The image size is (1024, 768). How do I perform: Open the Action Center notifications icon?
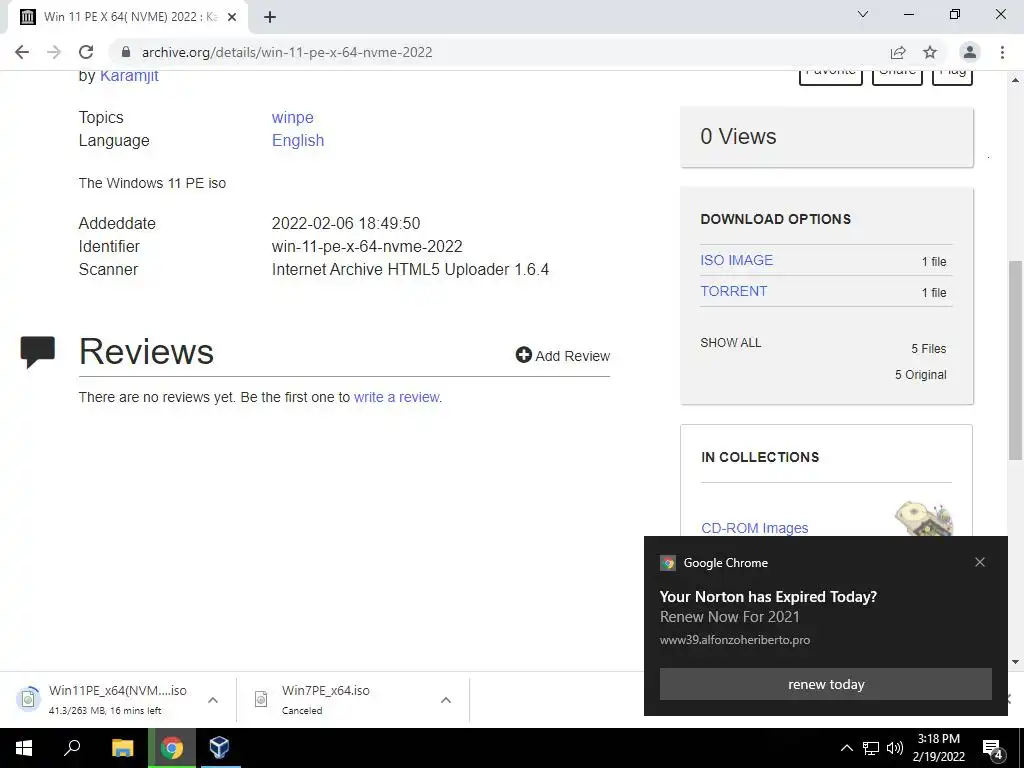993,748
